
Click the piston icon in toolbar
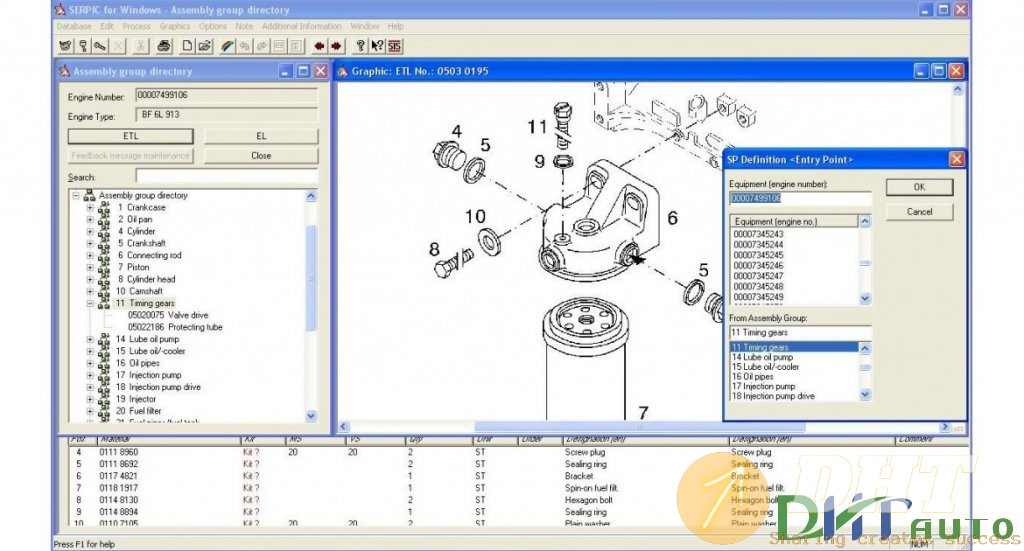pos(83,46)
